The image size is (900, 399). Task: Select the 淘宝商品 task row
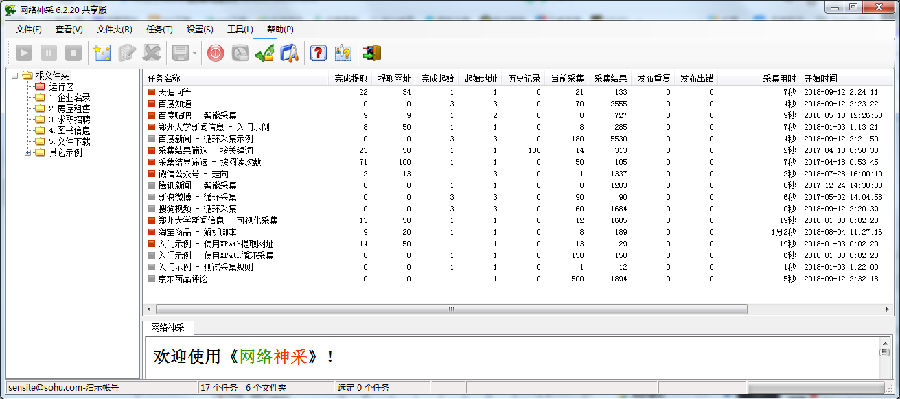(x=517, y=232)
